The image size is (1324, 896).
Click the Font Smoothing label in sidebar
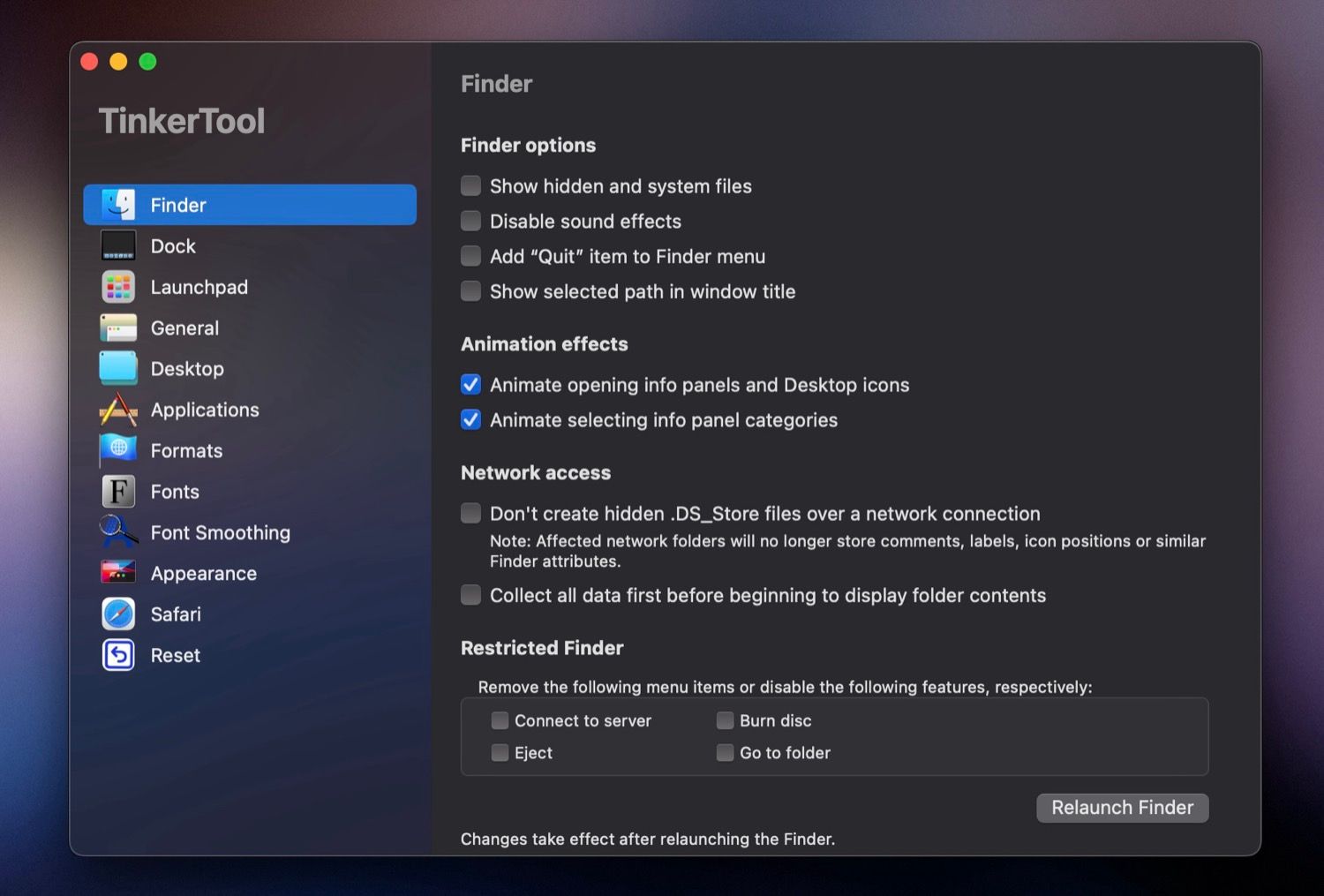click(221, 532)
